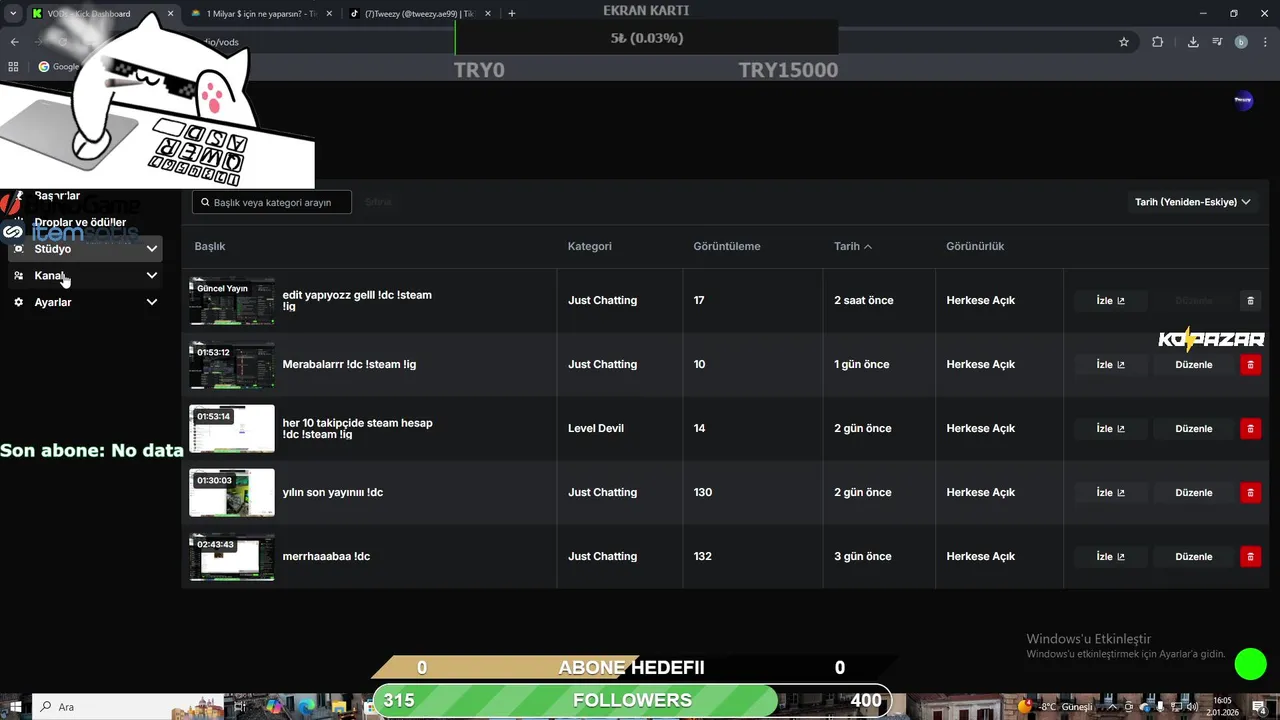1280x720 pixels.
Task: Click Düzenle for 'yılın son yayınııı !dc'
Action: point(1193,493)
